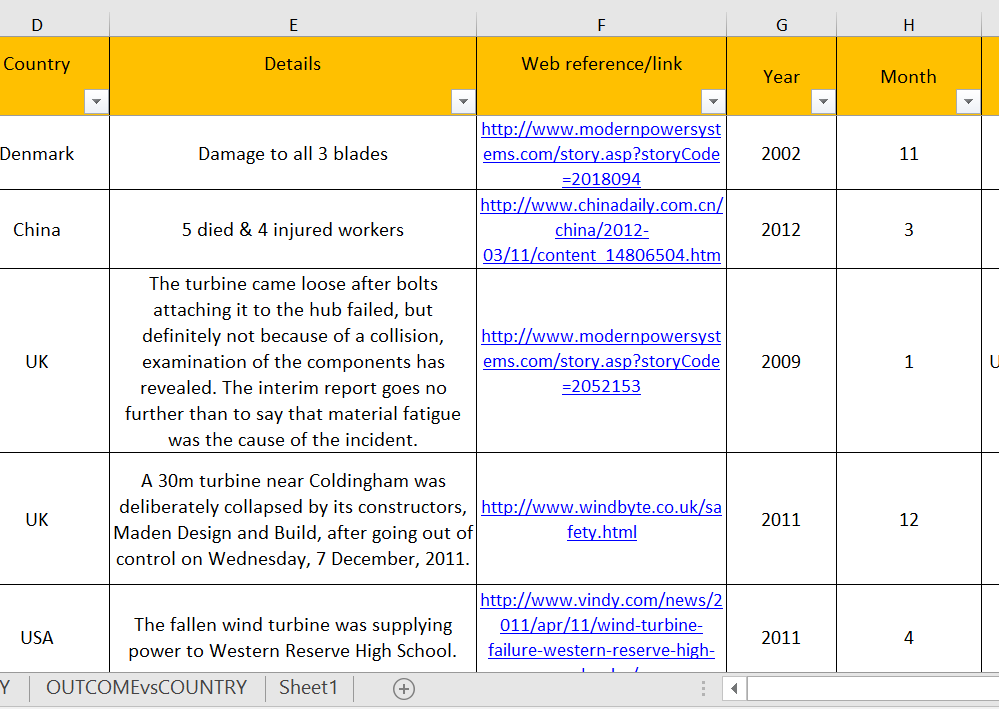Click the horizontal scrollbar left arrow
Image resolution: width=999 pixels, height=709 pixels.
tap(734, 689)
